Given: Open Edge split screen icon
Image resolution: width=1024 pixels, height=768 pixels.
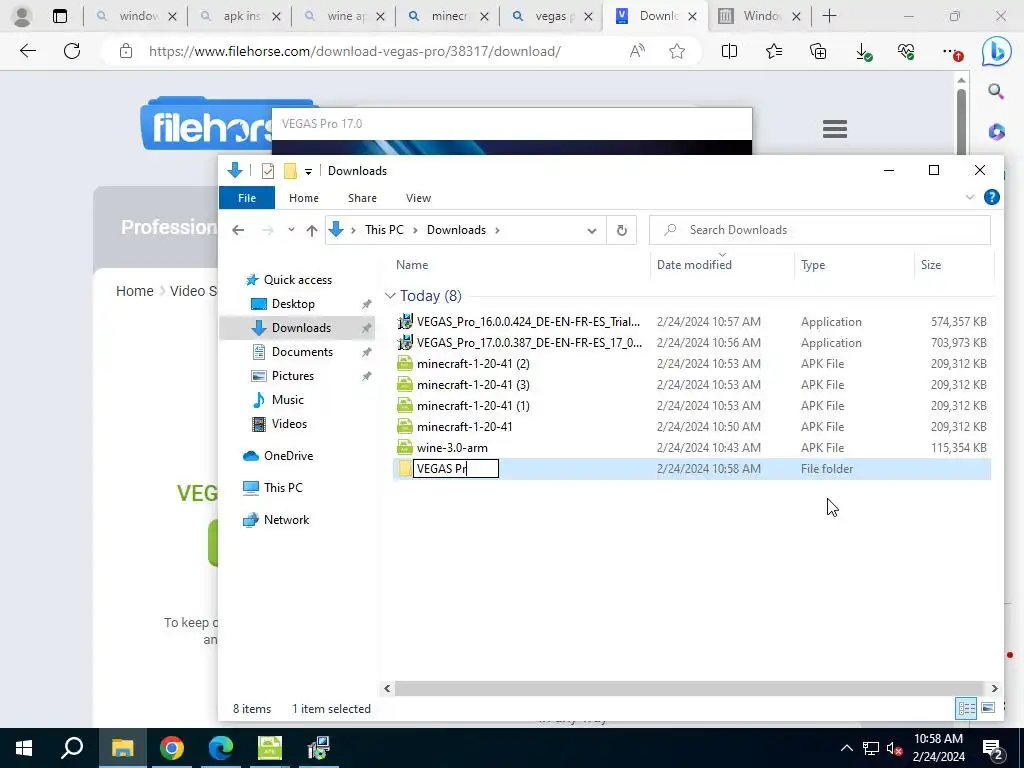Looking at the screenshot, I should coord(729,51).
